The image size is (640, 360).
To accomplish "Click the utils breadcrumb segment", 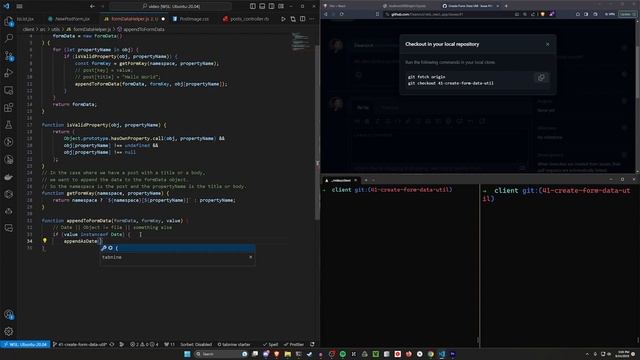I will click(56, 29).
